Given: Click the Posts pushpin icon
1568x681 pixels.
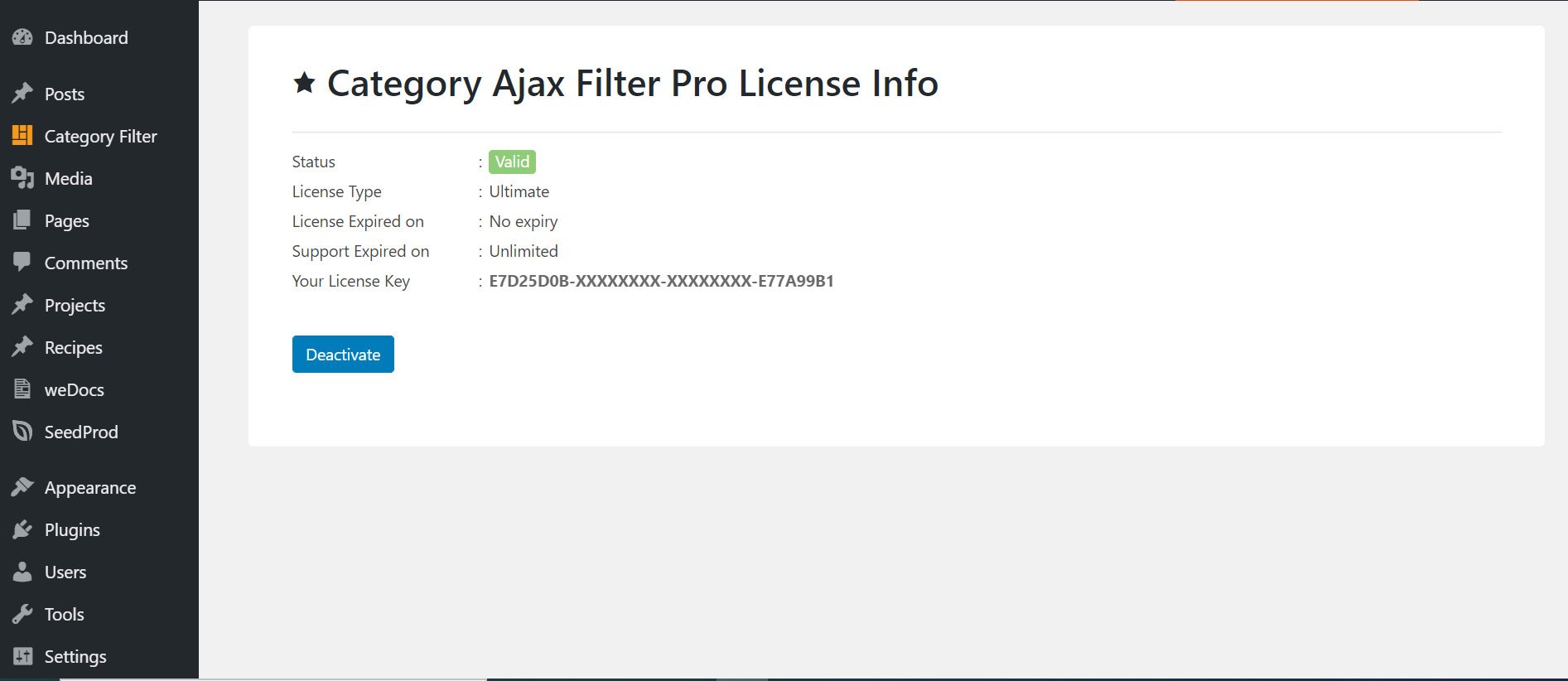Looking at the screenshot, I should [22, 94].
